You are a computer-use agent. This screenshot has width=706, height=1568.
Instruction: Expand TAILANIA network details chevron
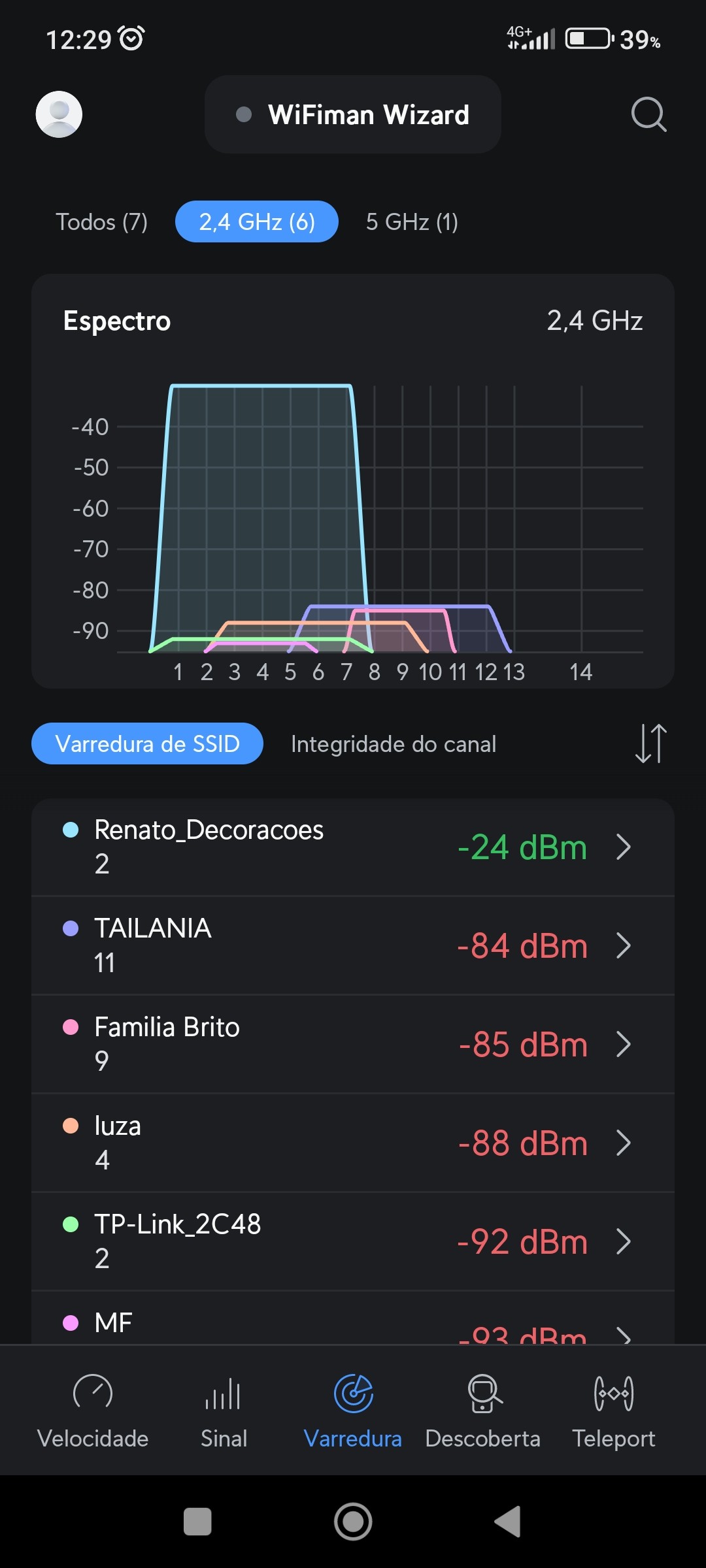pyautogui.click(x=624, y=945)
